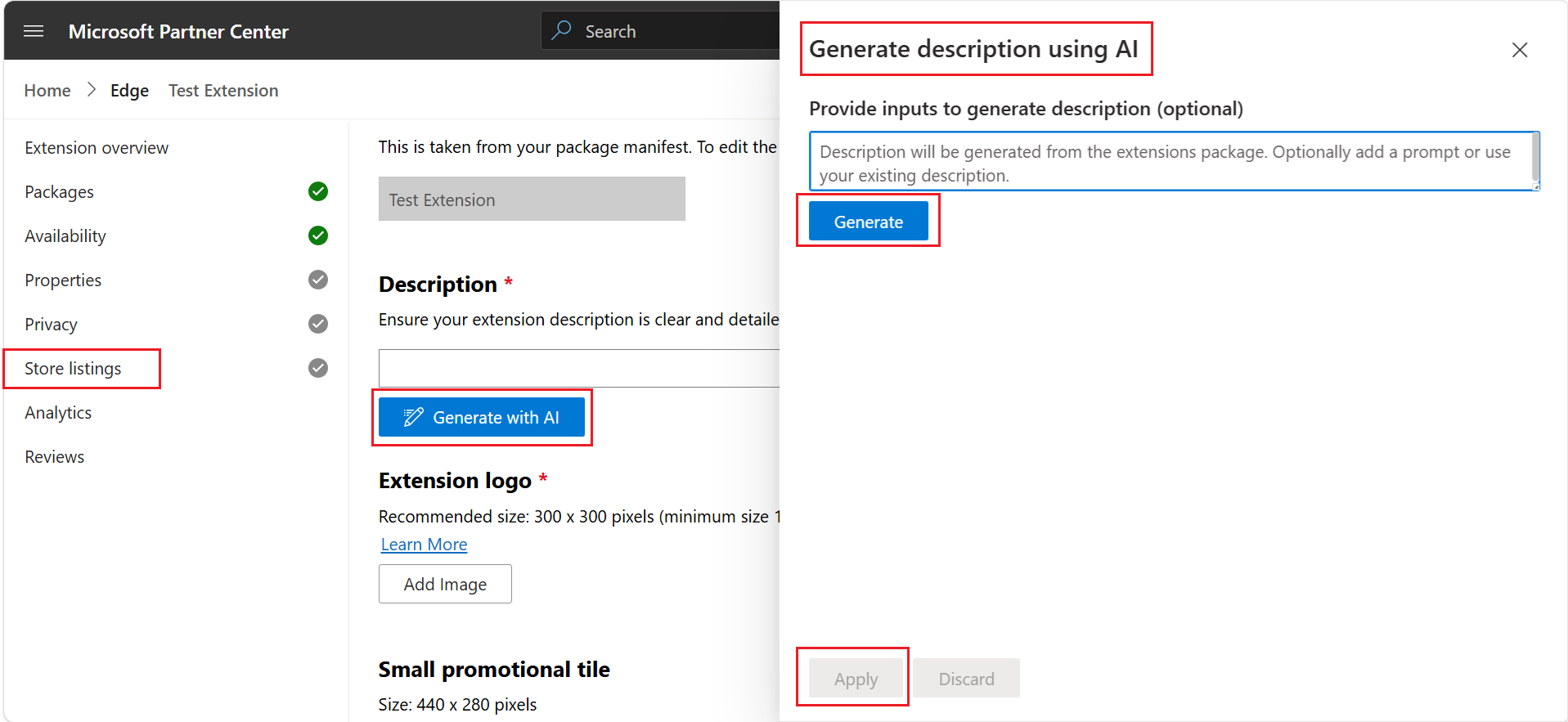
Task: Click the Properties gray checkmark status icon
Action: click(318, 280)
